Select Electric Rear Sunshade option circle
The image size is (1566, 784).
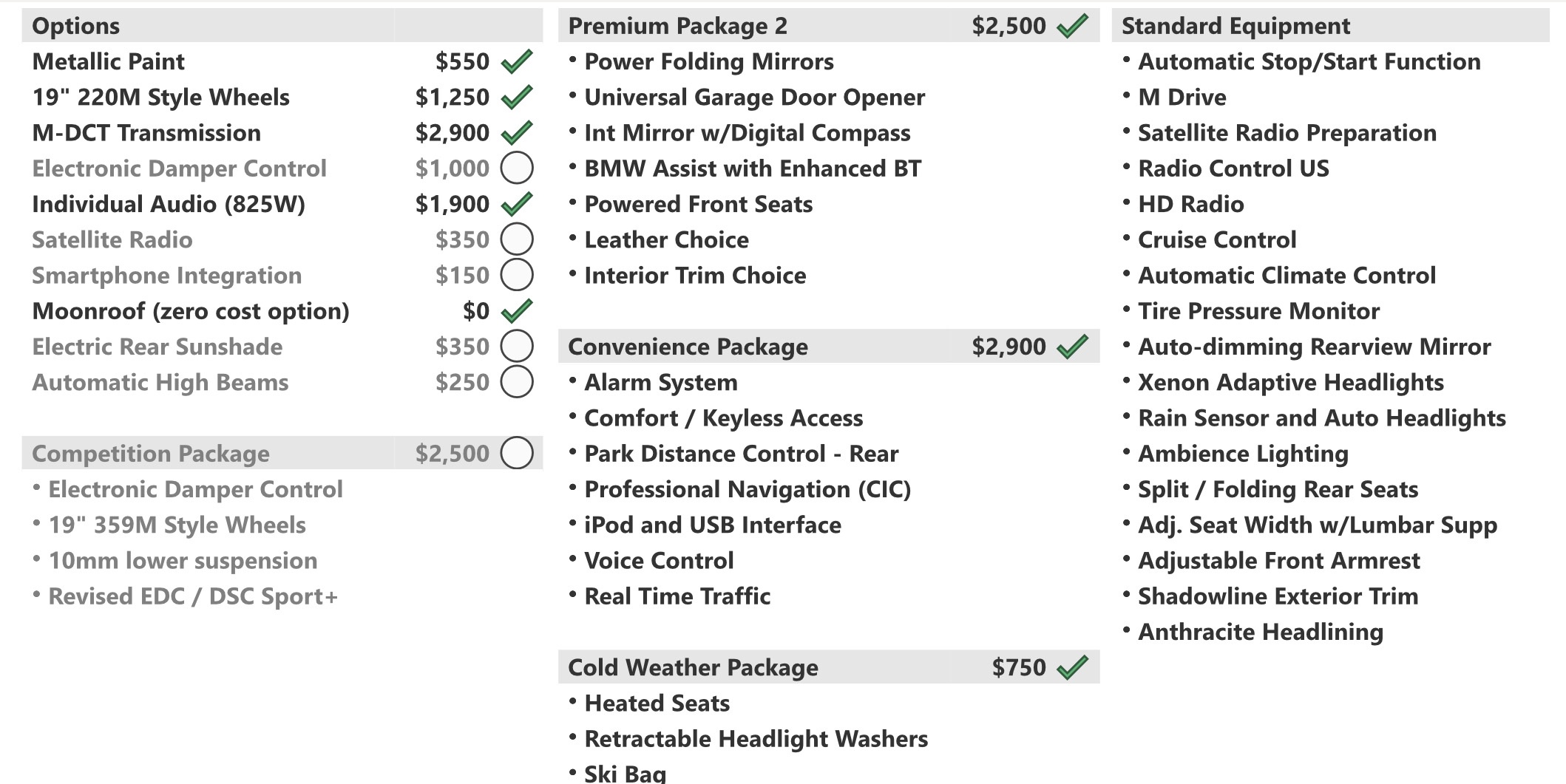tap(517, 346)
